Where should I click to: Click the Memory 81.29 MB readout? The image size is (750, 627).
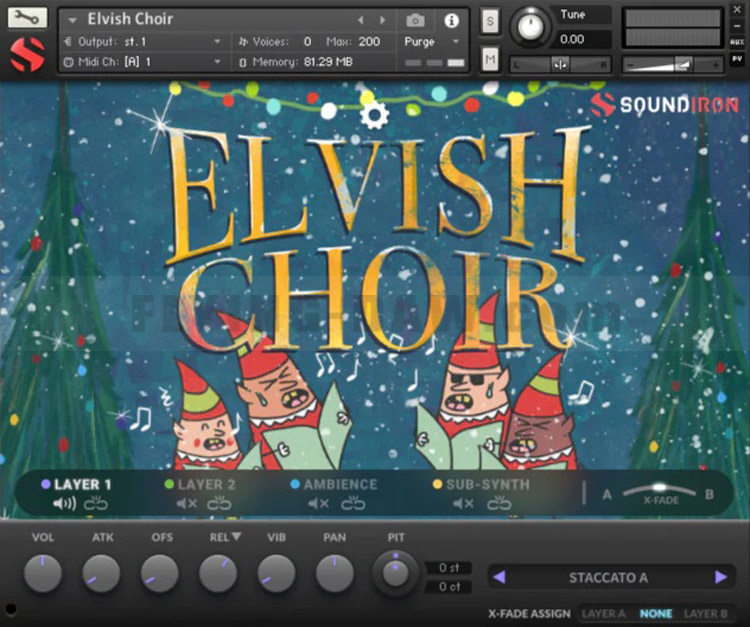tap(328, 62)
